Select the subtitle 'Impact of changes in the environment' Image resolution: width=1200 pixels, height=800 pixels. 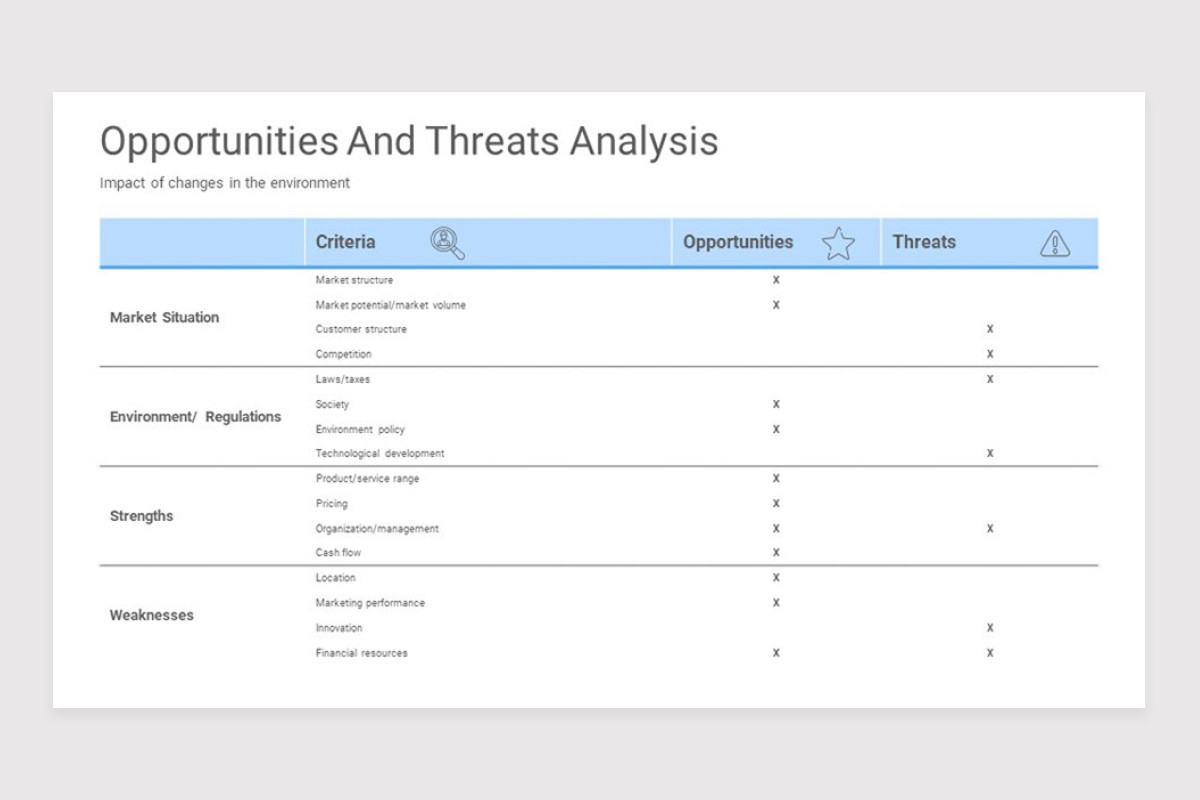click(225, 183)
